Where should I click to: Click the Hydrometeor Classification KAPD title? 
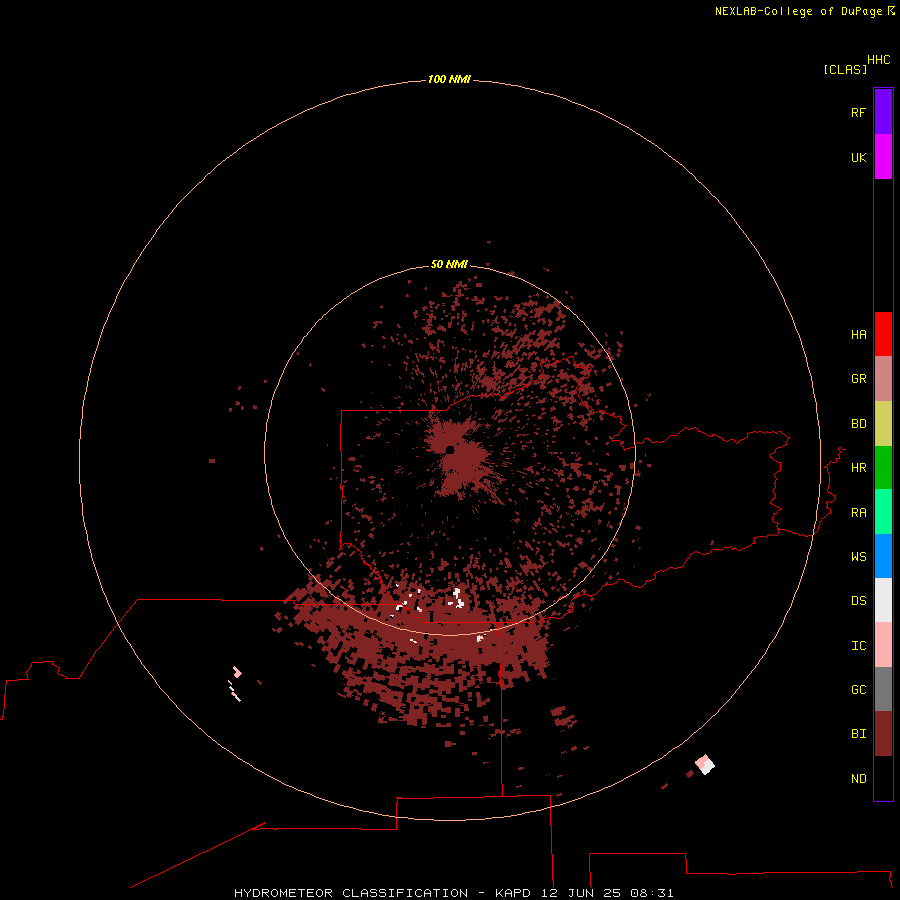453,893
